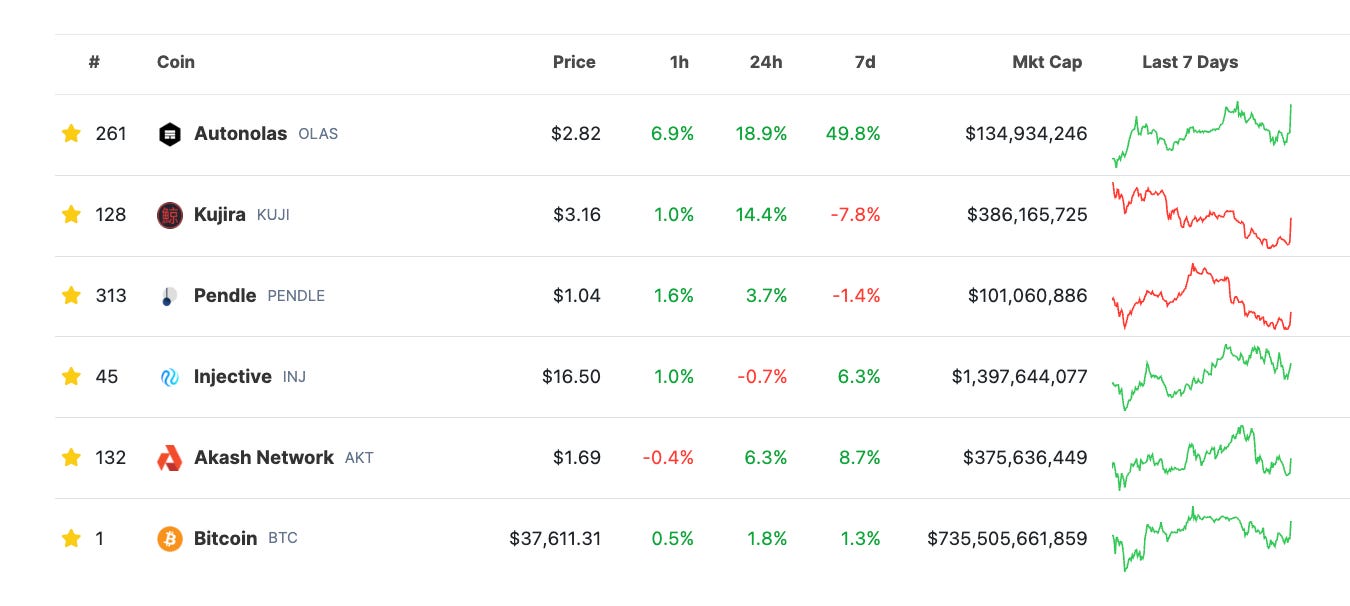This screenshot has width=1350, height=606.
Task: Click the Akash Network logo
Action: (170, 457)
